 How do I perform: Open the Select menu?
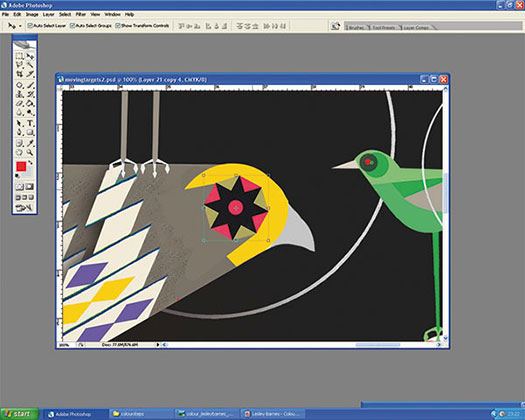65,14
